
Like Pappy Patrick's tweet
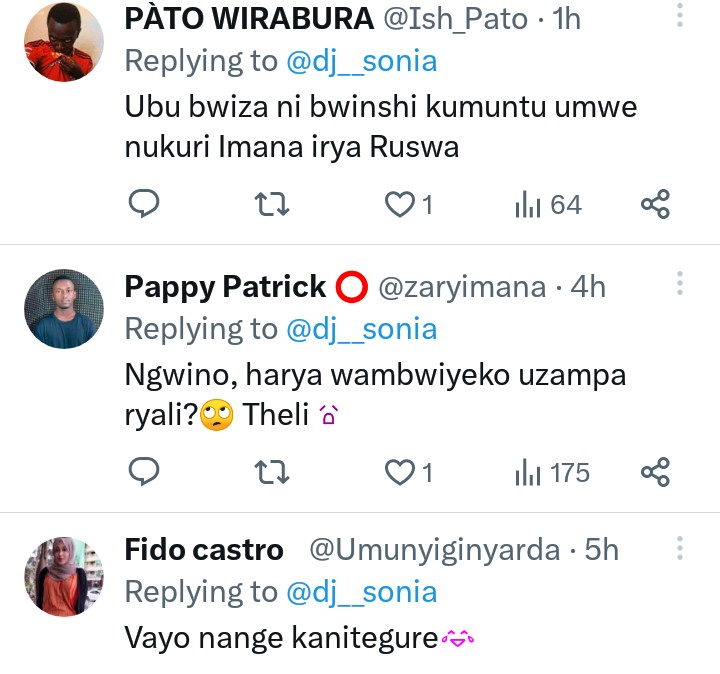(400, 471)
